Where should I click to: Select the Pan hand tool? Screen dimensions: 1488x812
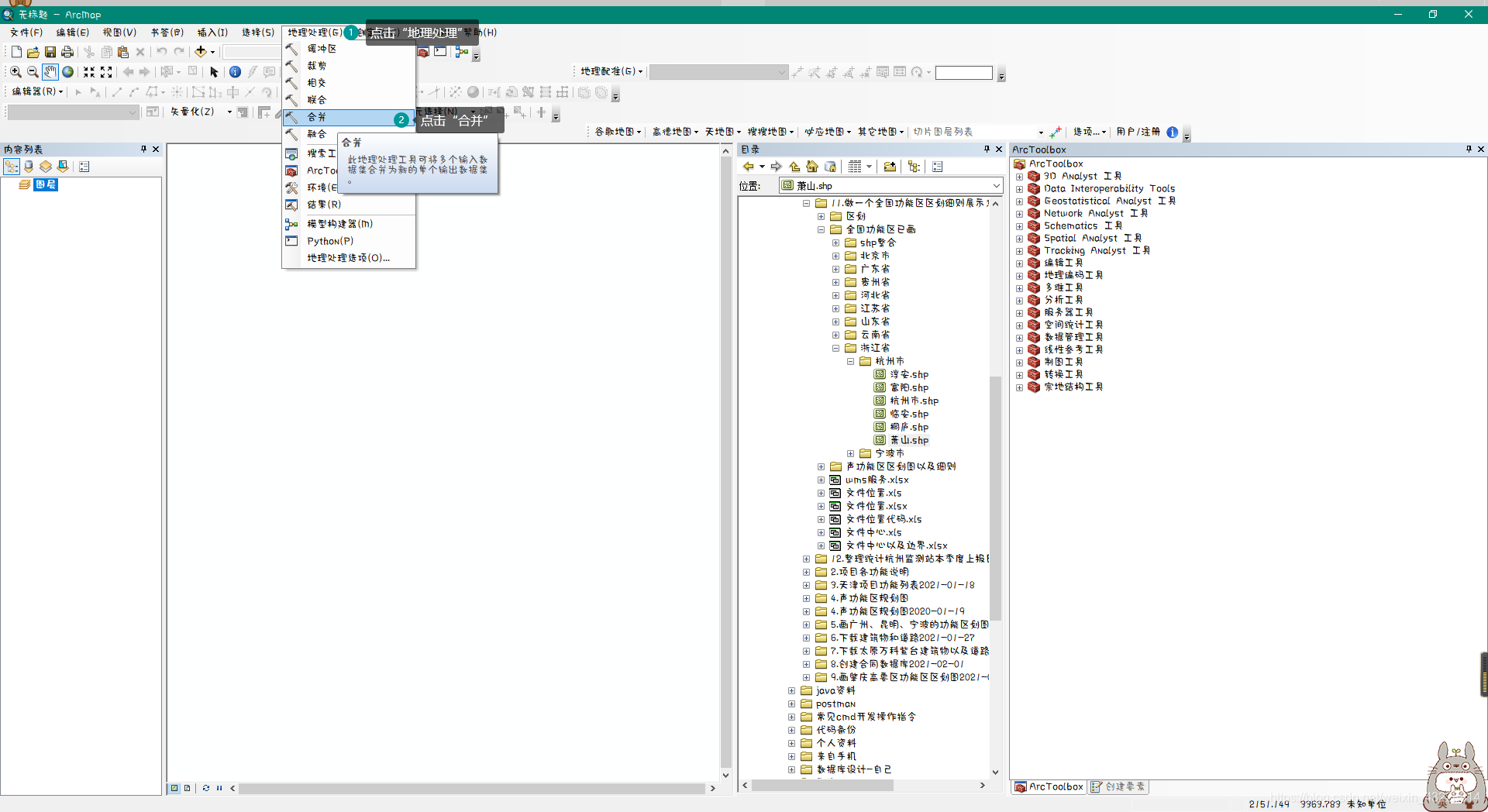(50, 72)
